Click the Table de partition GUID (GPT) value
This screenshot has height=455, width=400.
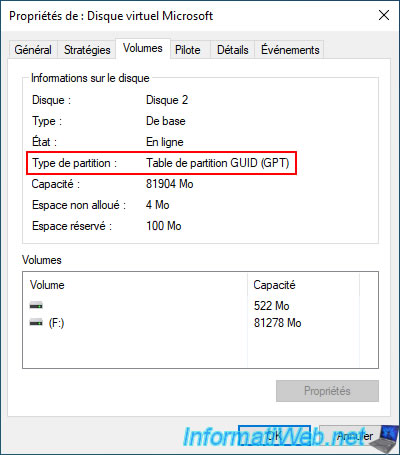point(218,163)
